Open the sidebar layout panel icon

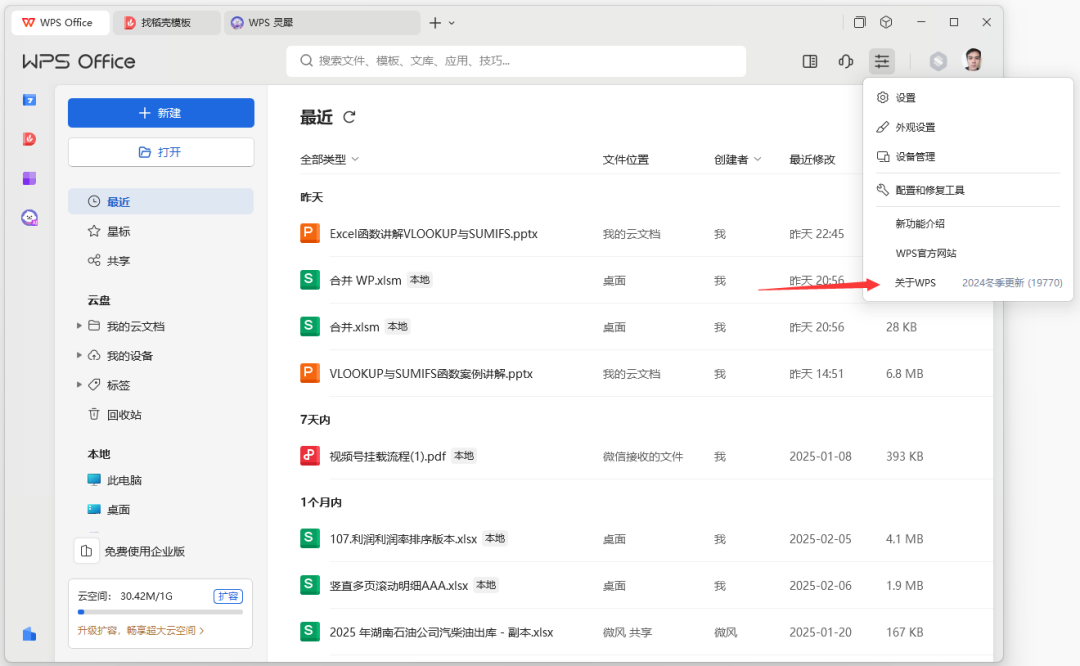pos(809,61)
